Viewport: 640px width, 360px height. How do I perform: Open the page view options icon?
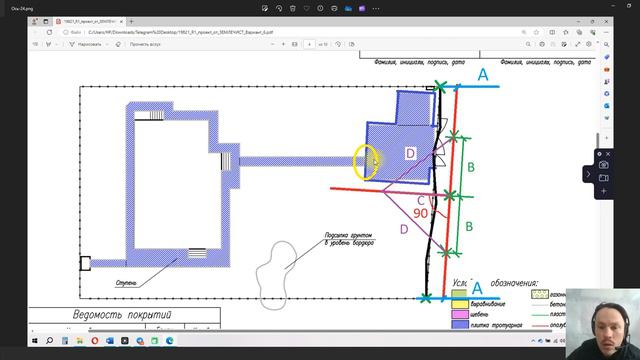click(x=352, y=44)
